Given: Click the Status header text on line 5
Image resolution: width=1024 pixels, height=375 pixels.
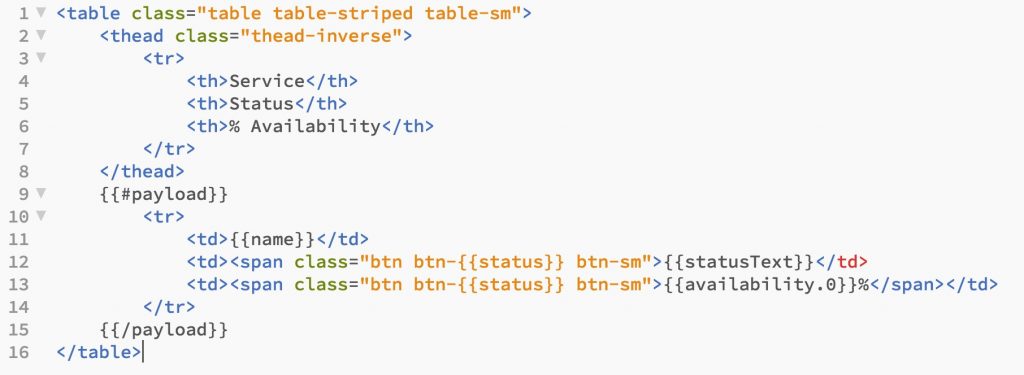Looking at the screenshot, I should (262, 103).
